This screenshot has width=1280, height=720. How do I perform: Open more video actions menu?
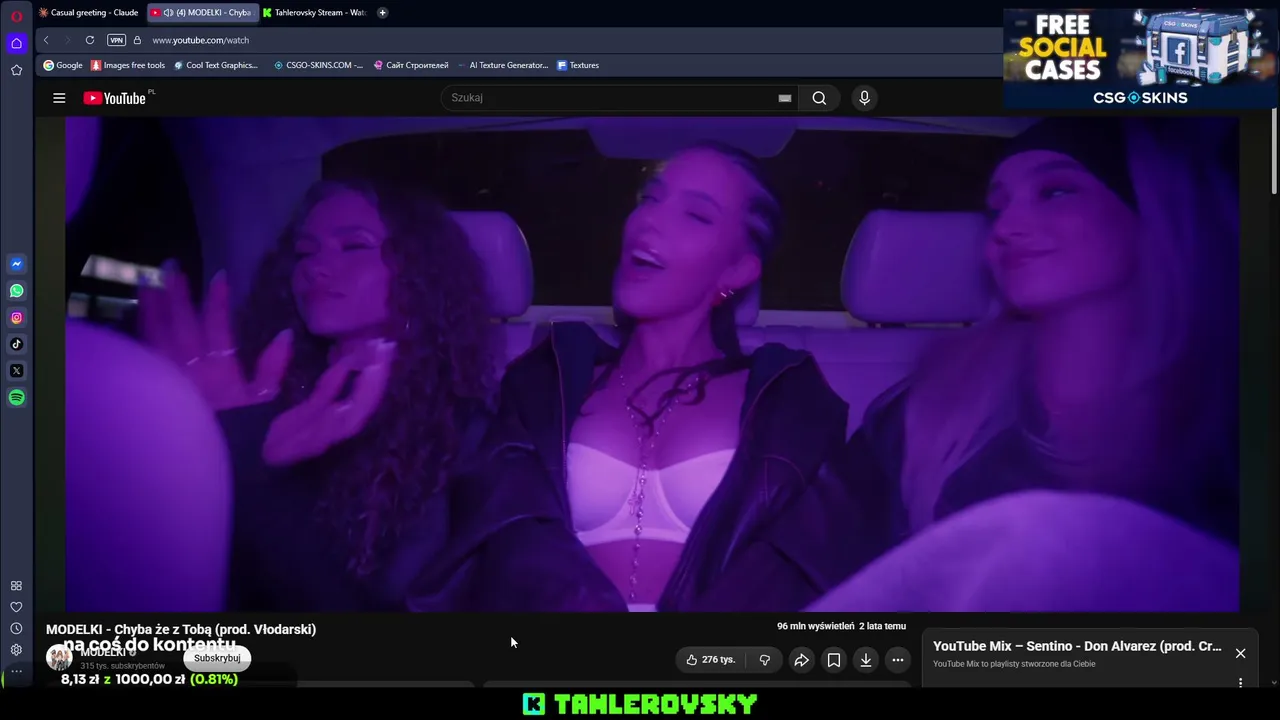(x=898, y=660)
